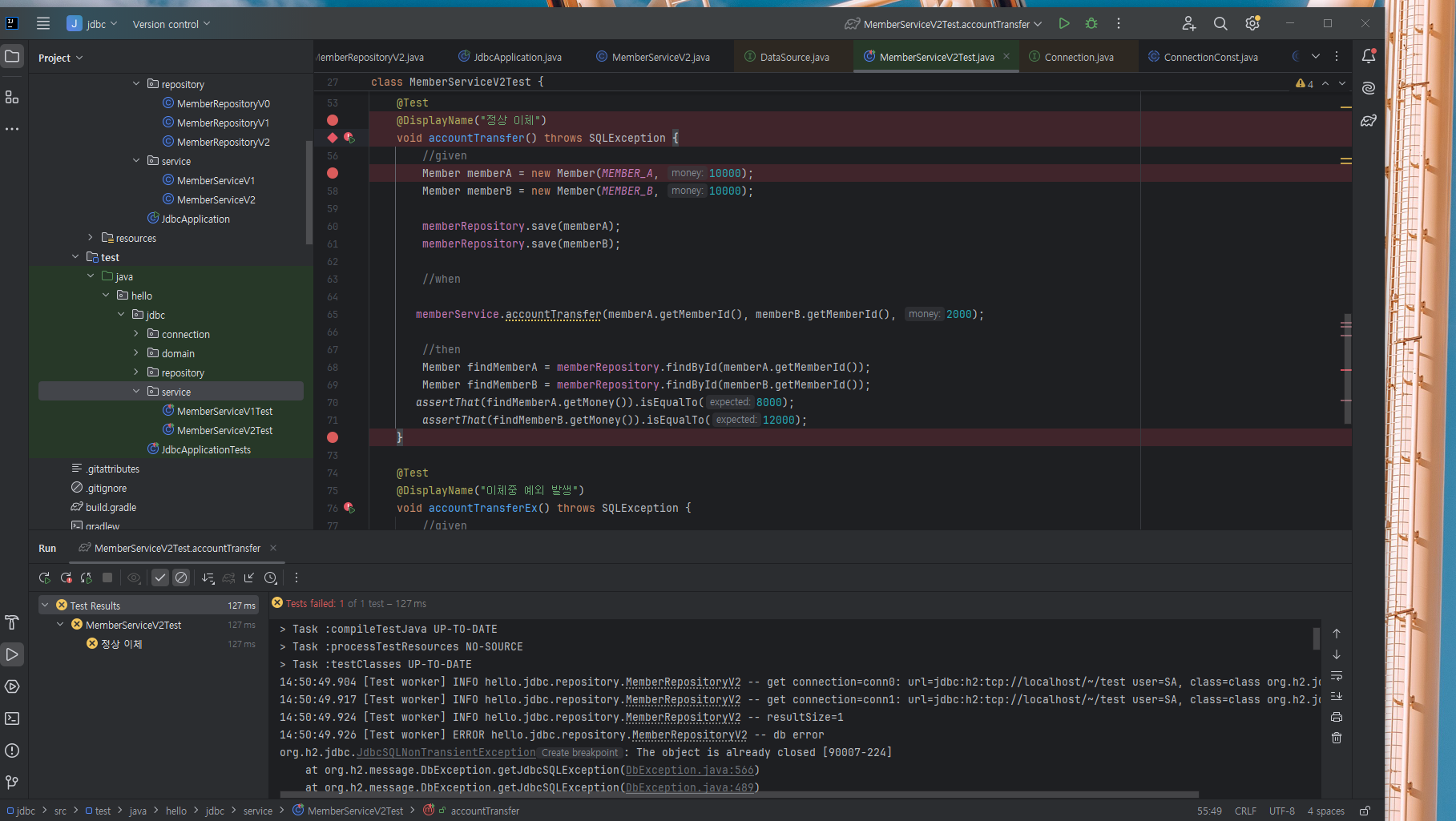Select MemberServiceV1Test in project tree
The image size is (1456, 821).
[224, 411]
